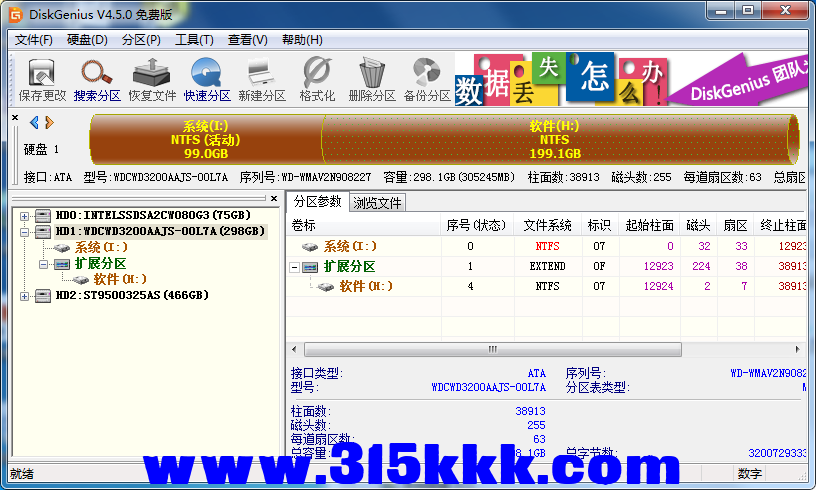816x490 pixels.
Task: Click the 扩展分区 icon in the tree
Action: pyautogui.click(x=62, y=264)
